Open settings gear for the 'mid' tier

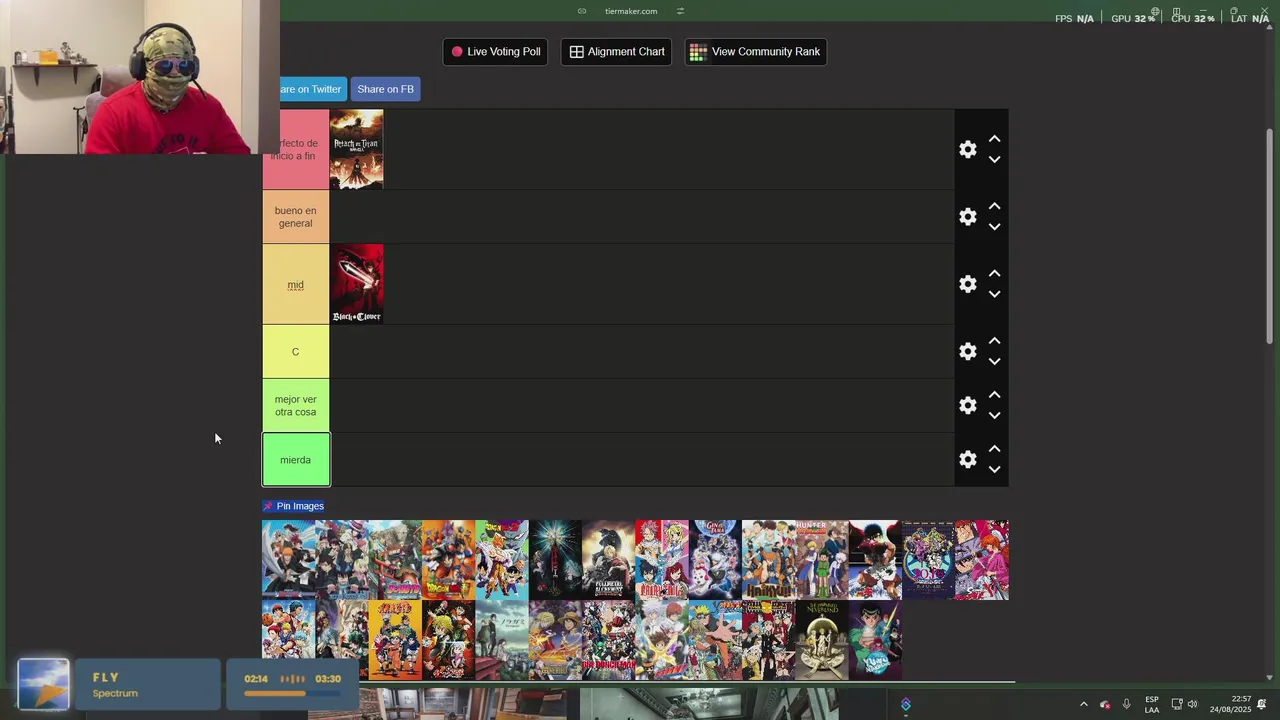point(967,284)
